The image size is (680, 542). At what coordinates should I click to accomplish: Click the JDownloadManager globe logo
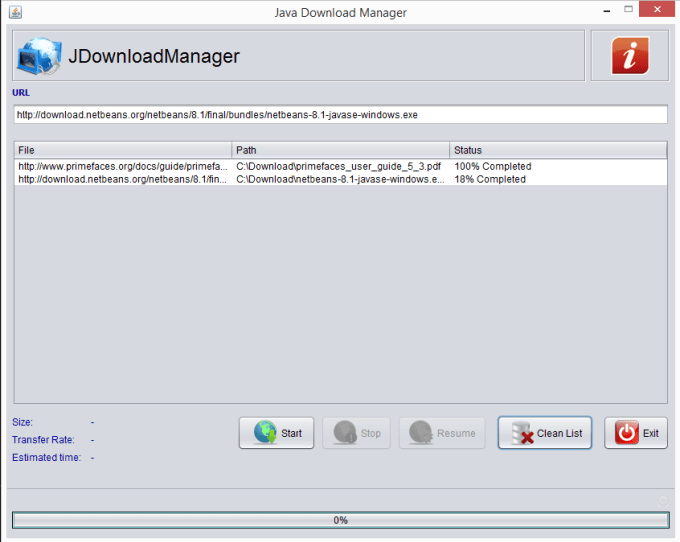tap(39, 56)
